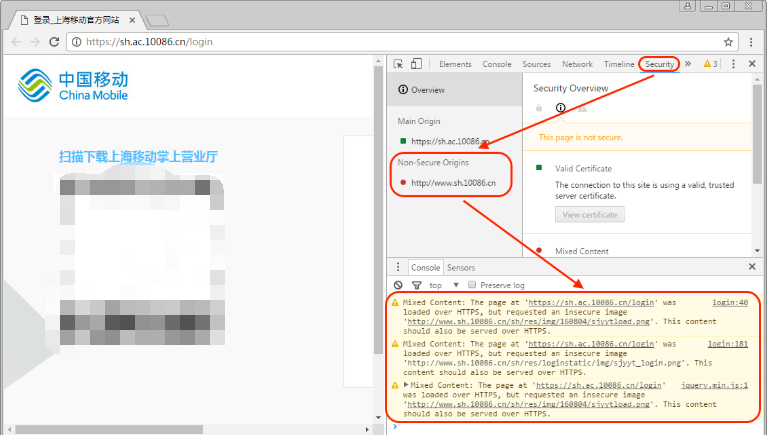Go back using browser back arrow
The width and height of the screenshot is (767, 435).
click(16, 42)
